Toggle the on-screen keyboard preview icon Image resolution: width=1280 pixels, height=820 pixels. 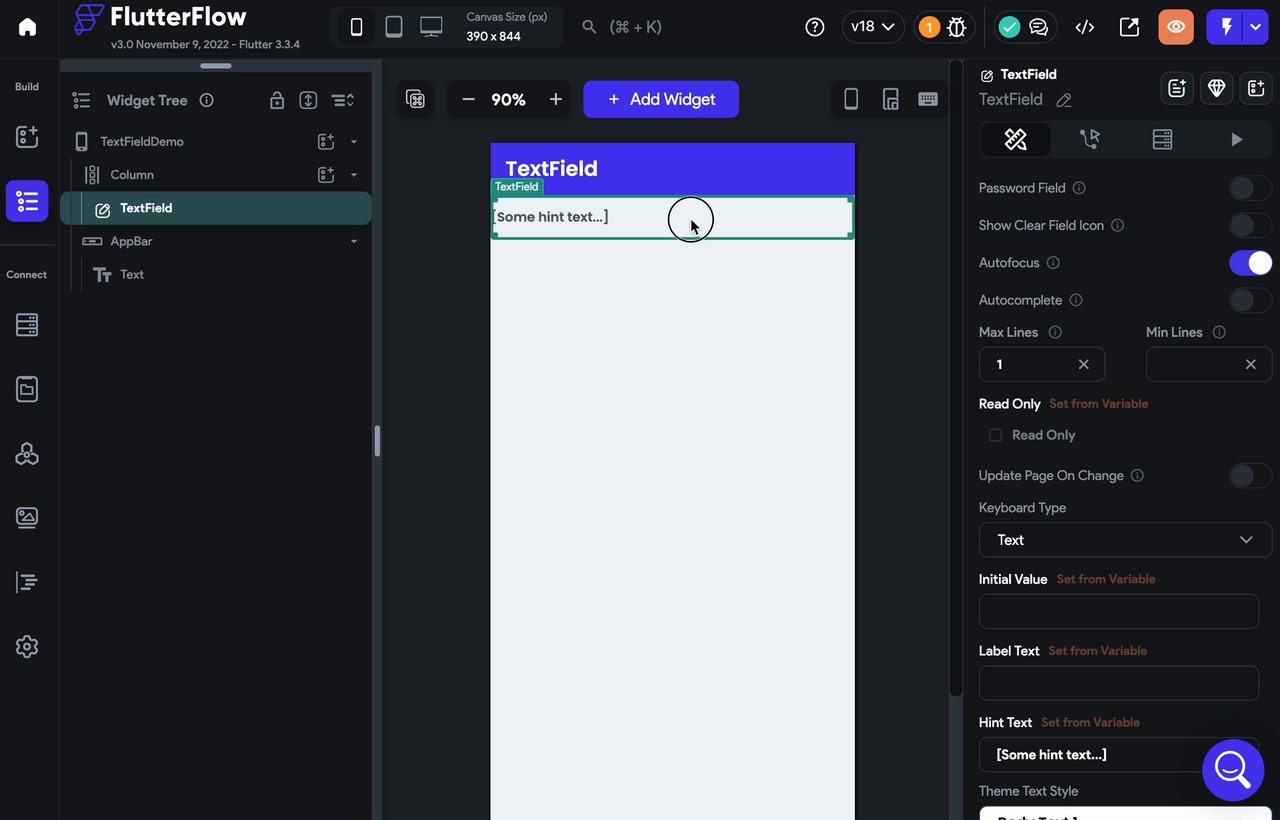(928, 99)
